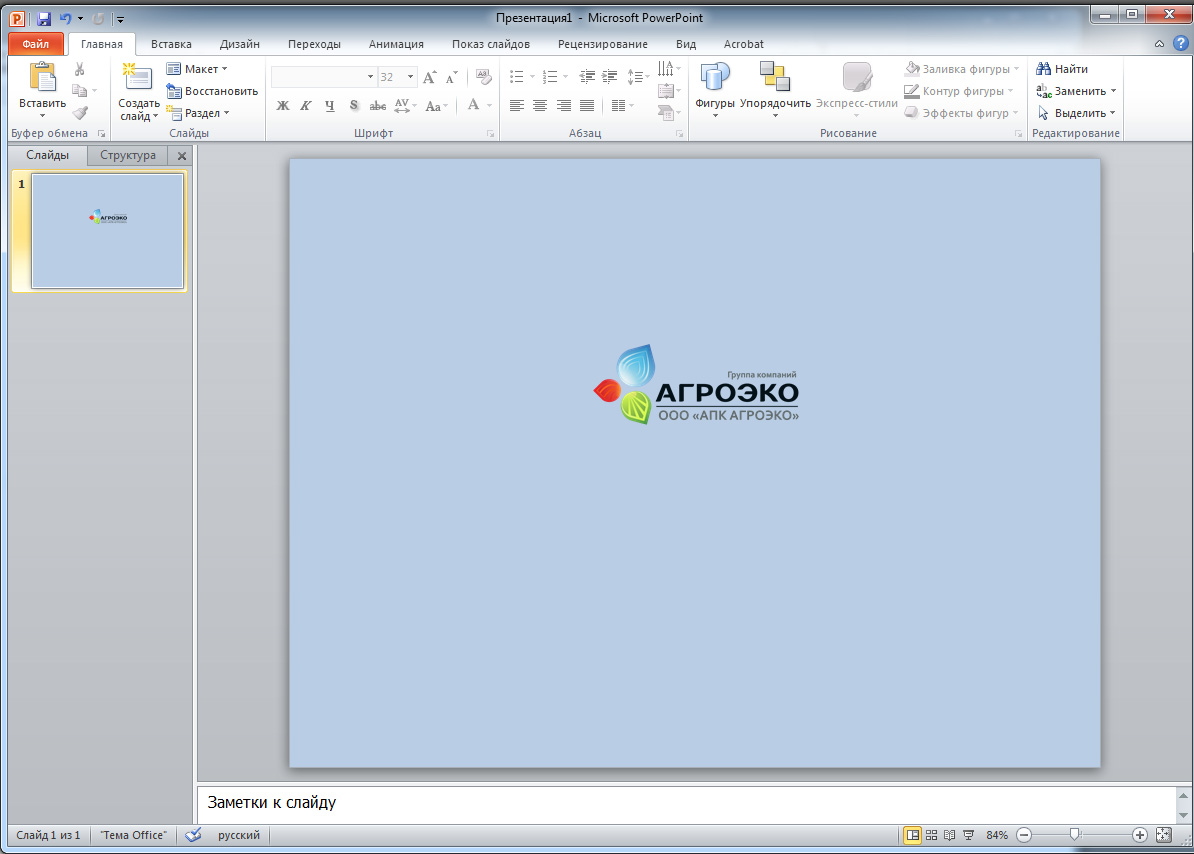The height and width of the screenshot is (854, 1194).
Task: Open the Файл (File) tab
Action: tap(35, 44)
